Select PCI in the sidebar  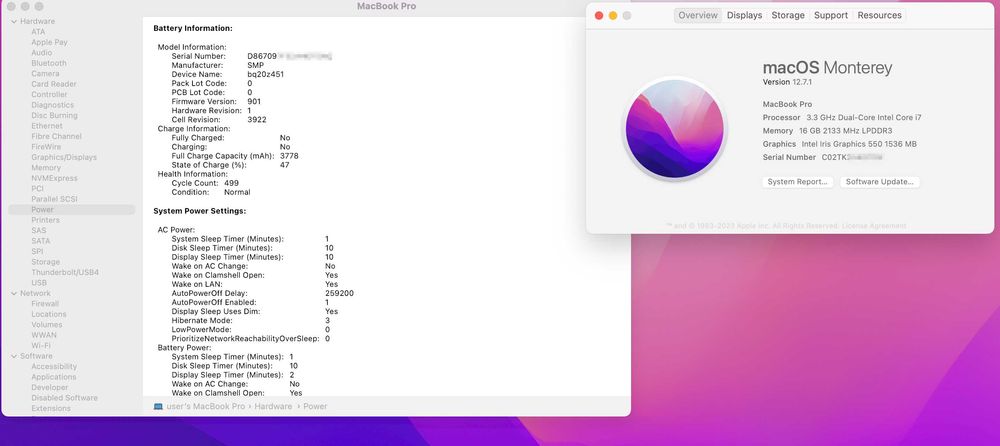click(x=38, y=188)
